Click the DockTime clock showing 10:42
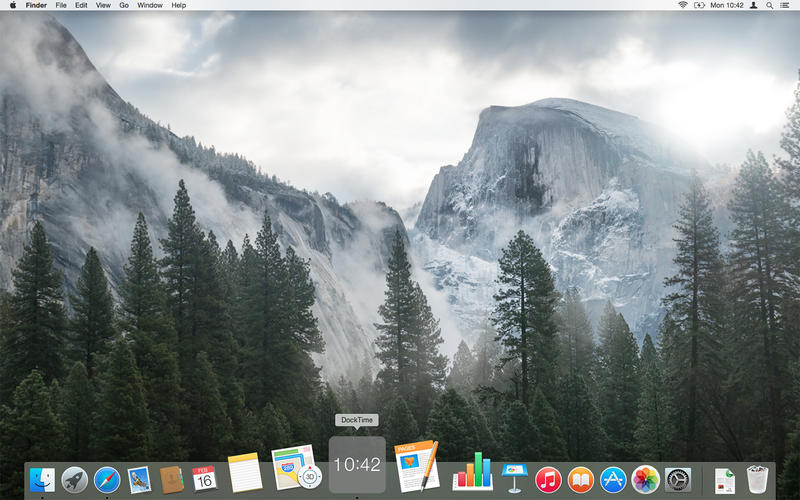 point(357,465)
